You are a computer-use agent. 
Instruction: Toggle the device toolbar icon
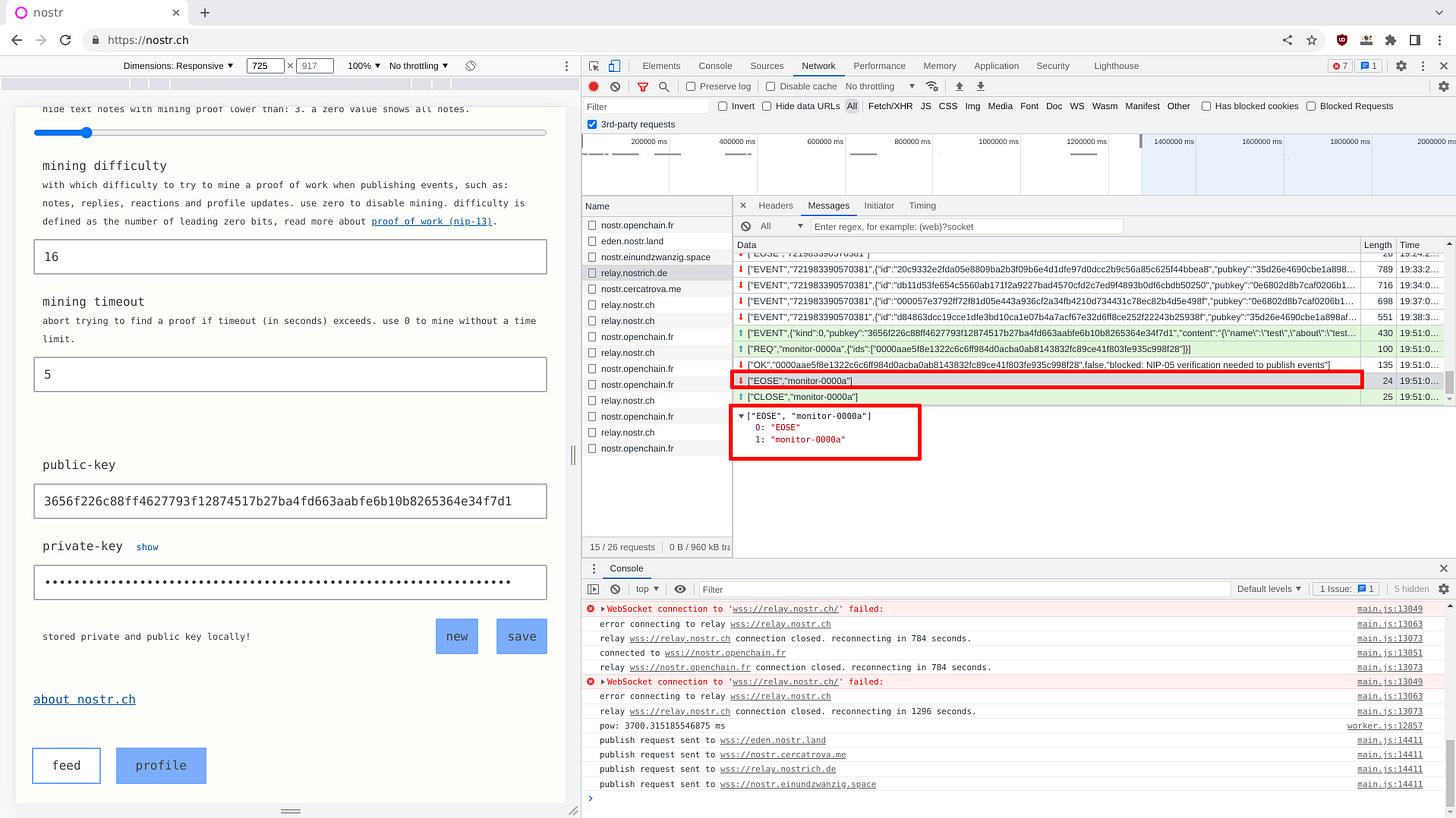[x=614, y=66]
